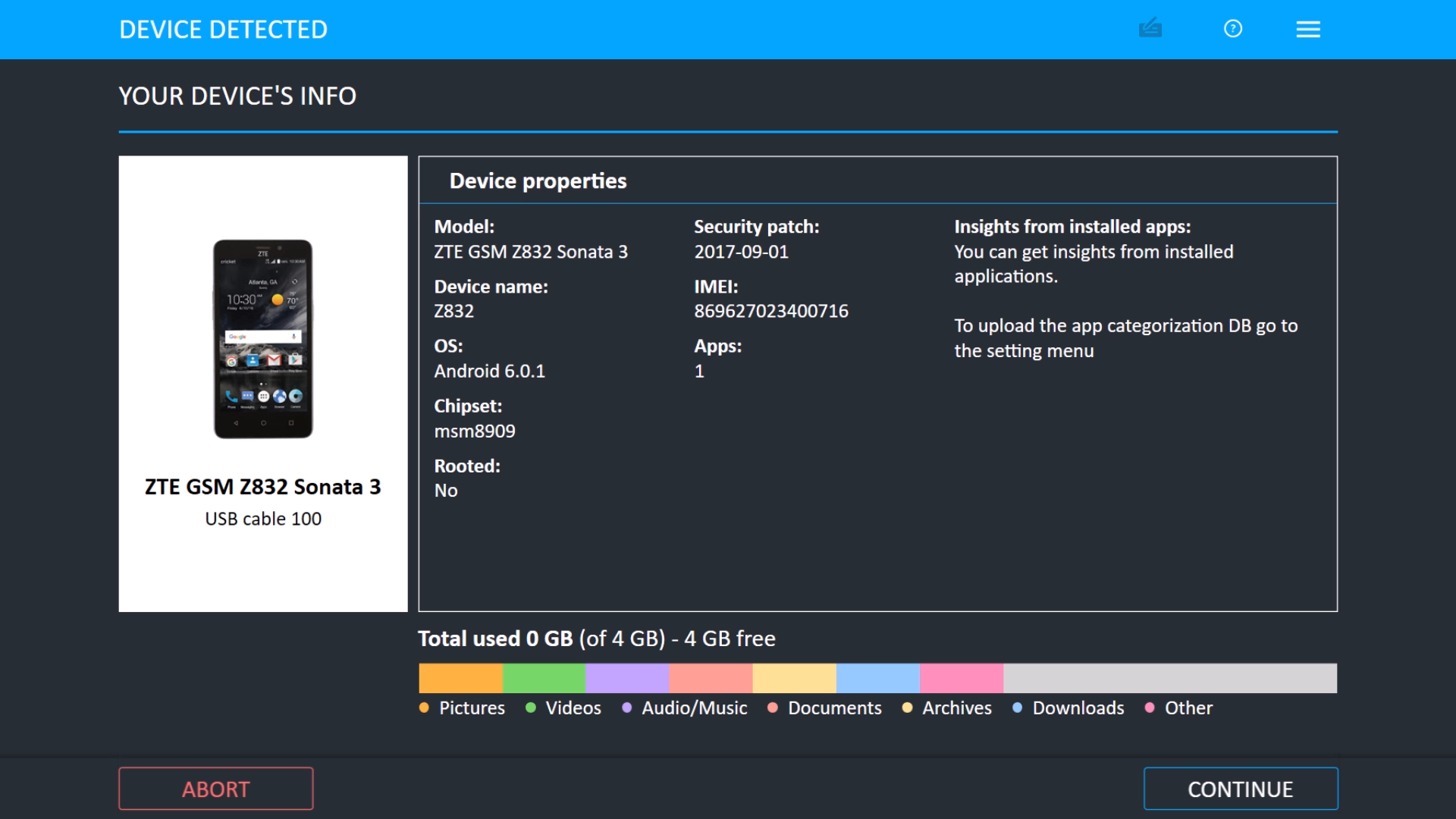Click the Downloads legend dot
Viewport: 1456px width, 819px height.
pyautogui.click(x=1018, y=708)
